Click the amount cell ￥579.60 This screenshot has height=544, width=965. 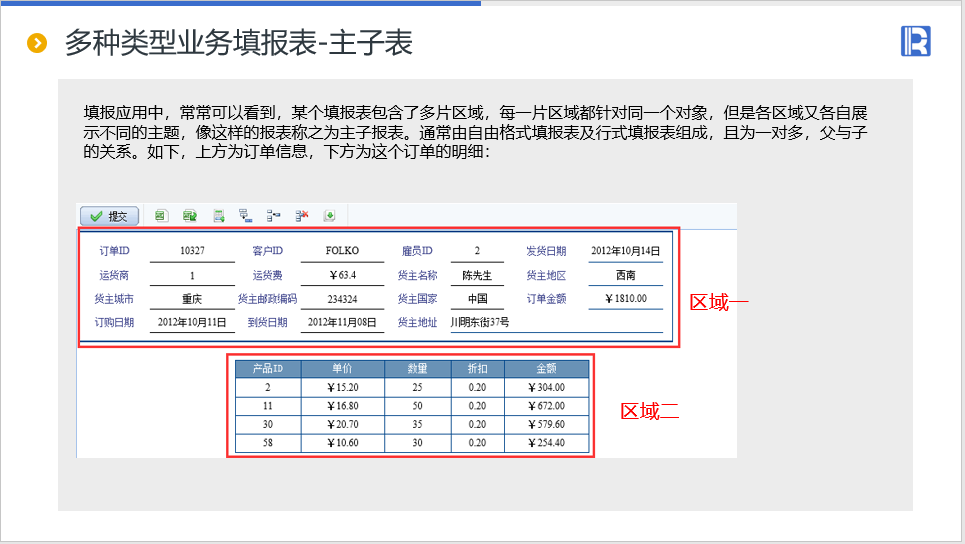(x=547, y=425)
